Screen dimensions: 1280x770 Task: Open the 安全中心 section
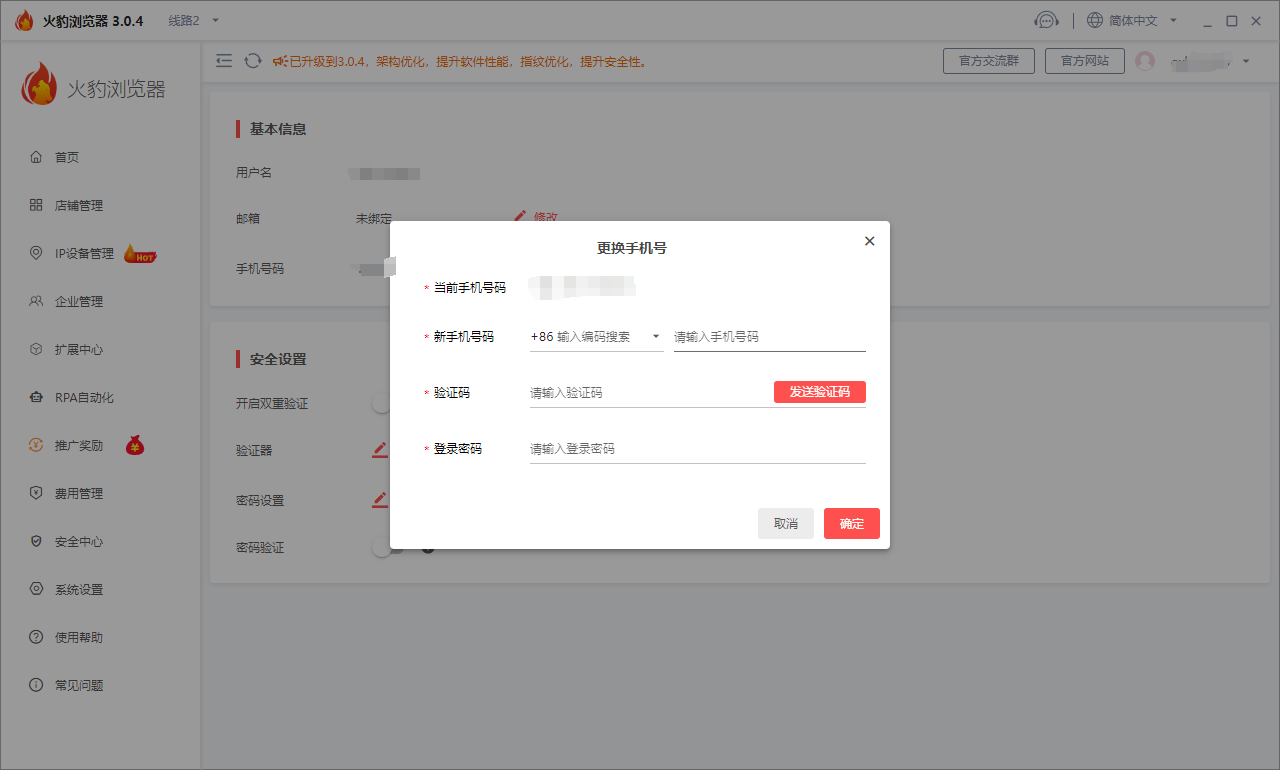pyautogui.click(x=72, y=541)
